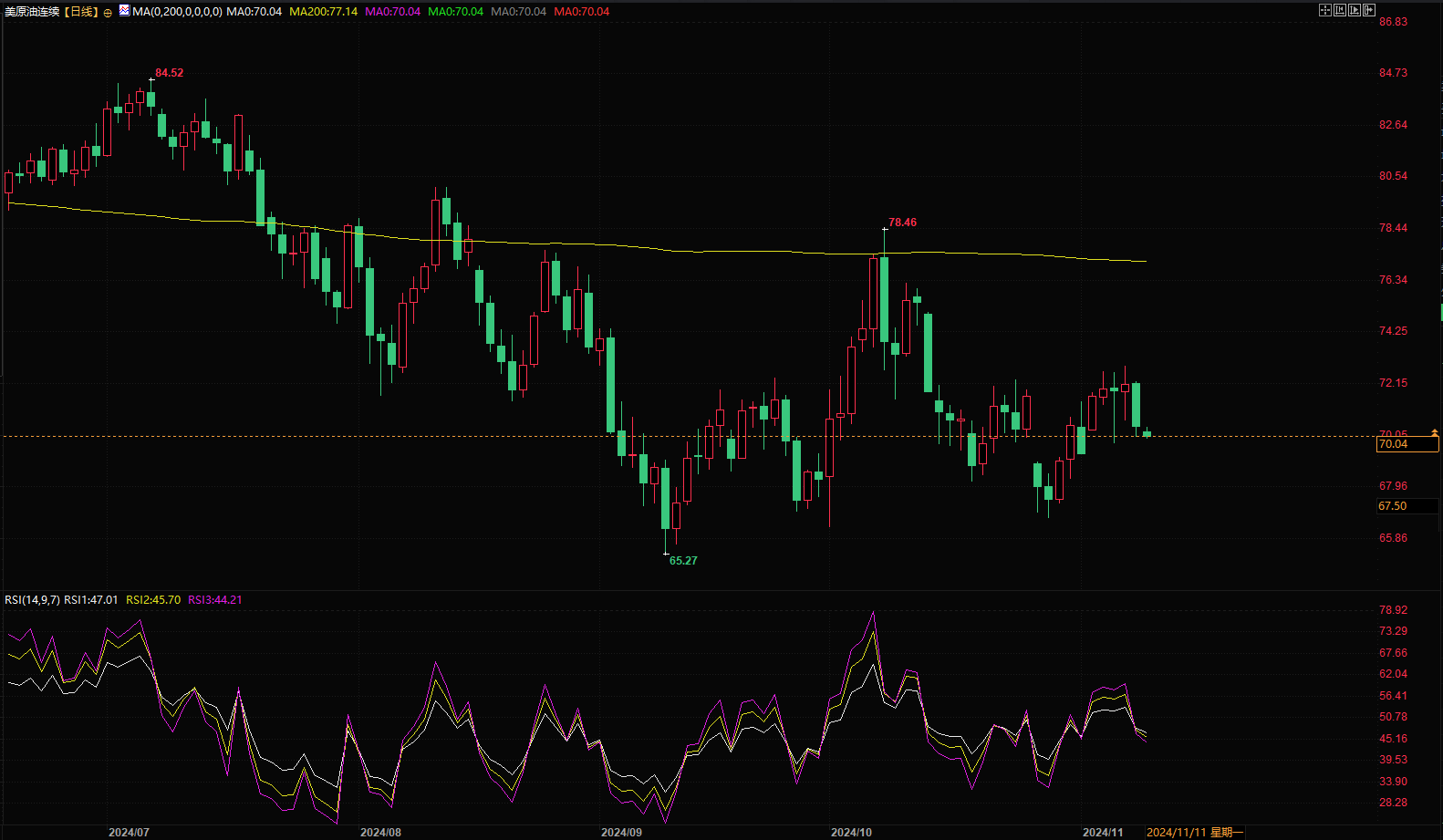Click the 72.15 price axis label
Image resolution: width=1443 pixels, height=840 pixels.
(x=1393, y=383)
